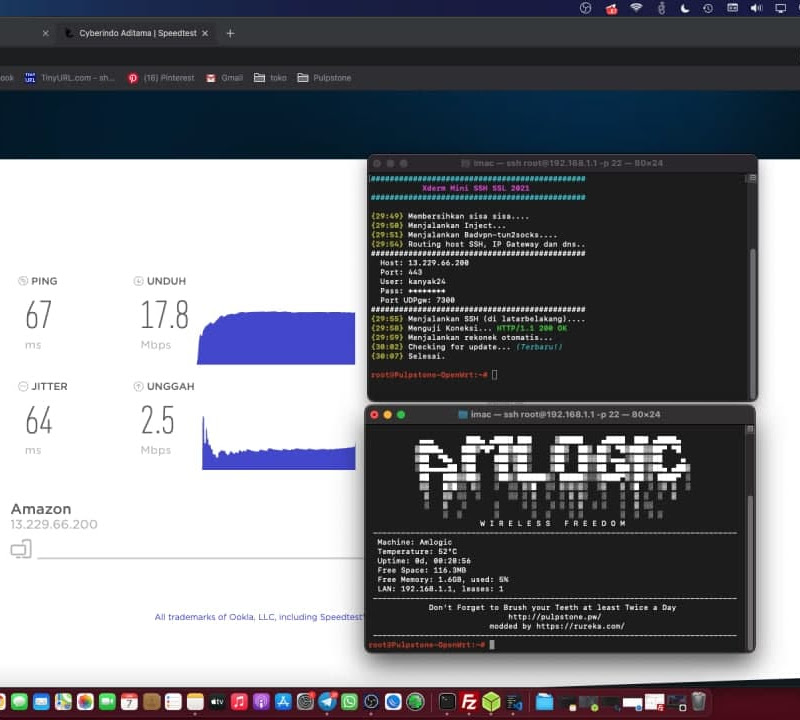Open System Preferences from the dock

coord(305,702)
